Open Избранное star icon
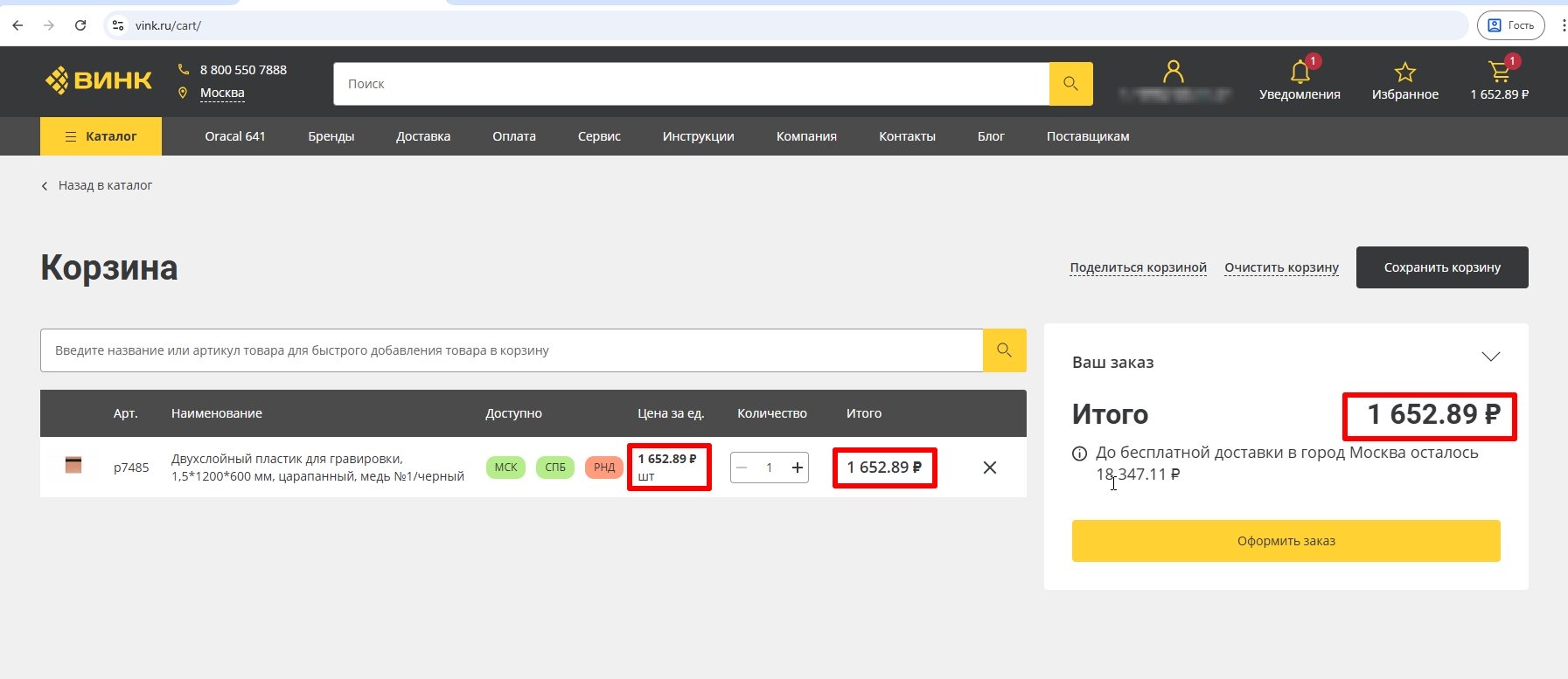 click(1404, 72)
